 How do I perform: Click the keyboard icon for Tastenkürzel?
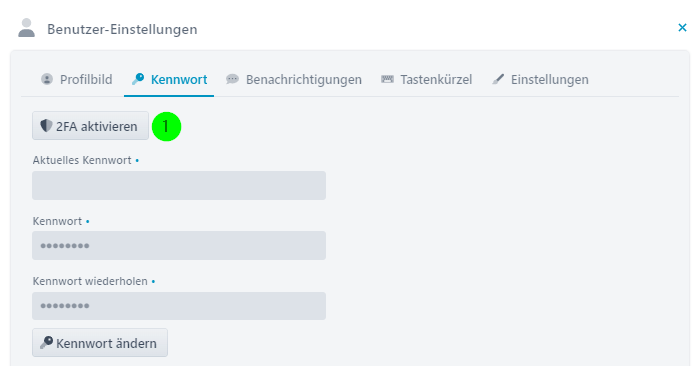click(x=387, y=79)
